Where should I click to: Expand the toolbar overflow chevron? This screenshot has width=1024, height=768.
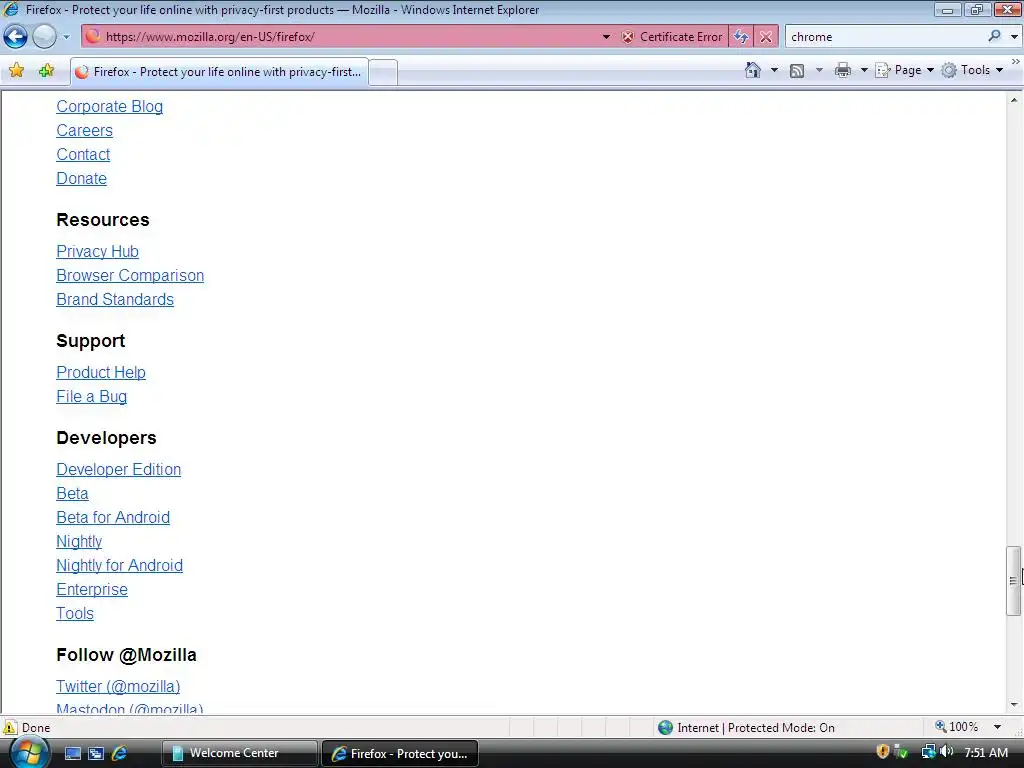coord(1016,61)
